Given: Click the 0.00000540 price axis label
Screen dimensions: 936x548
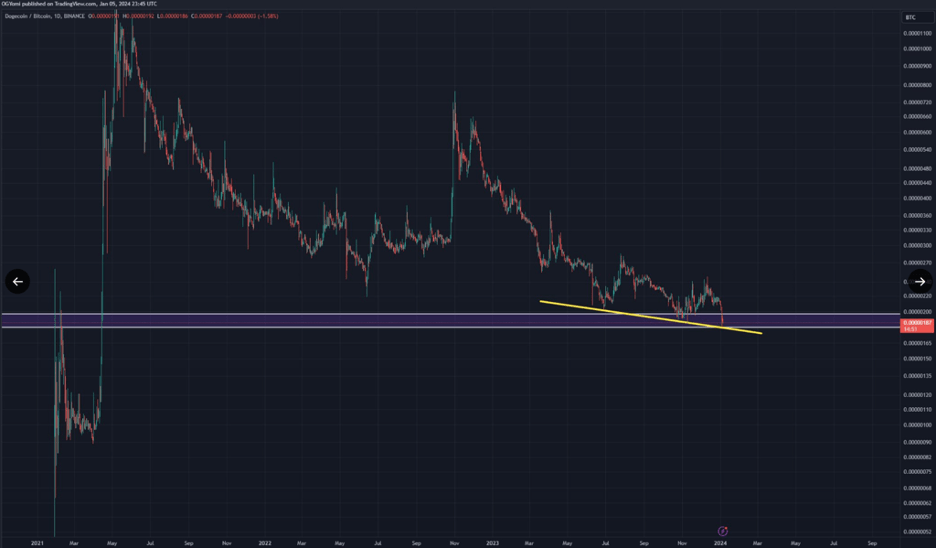Looking at the screenshot, I should [x=917, y=150].
